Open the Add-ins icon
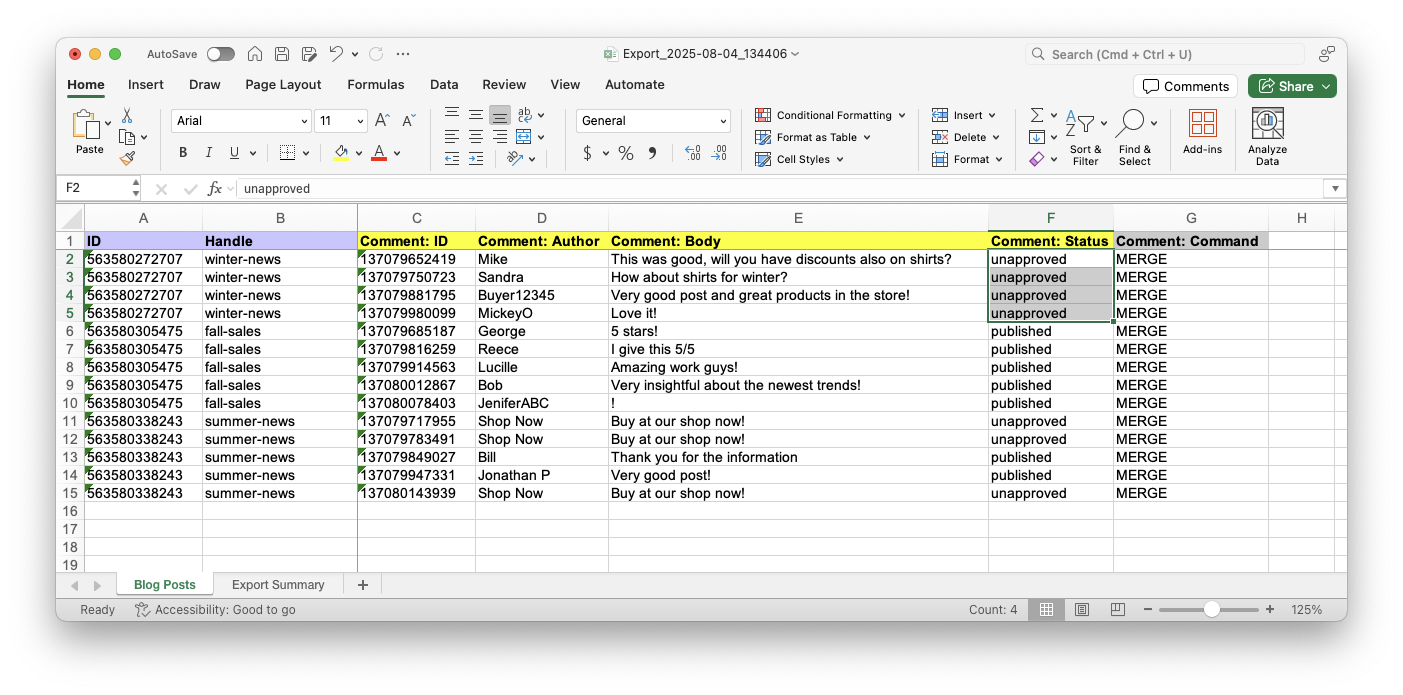This screenshot has height=695, width=1403. click(1202, 124)
